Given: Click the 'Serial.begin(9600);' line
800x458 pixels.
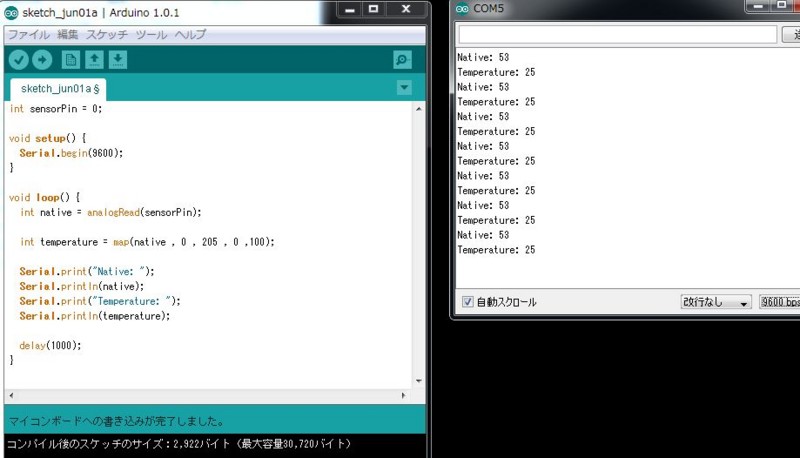Looking at the screenshot, I should 71,153.
